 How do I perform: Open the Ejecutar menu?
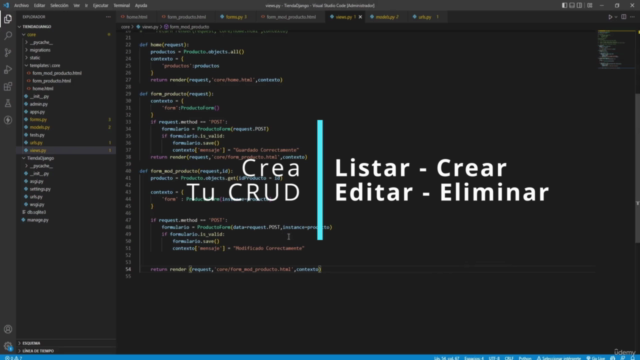click(100, 5)
